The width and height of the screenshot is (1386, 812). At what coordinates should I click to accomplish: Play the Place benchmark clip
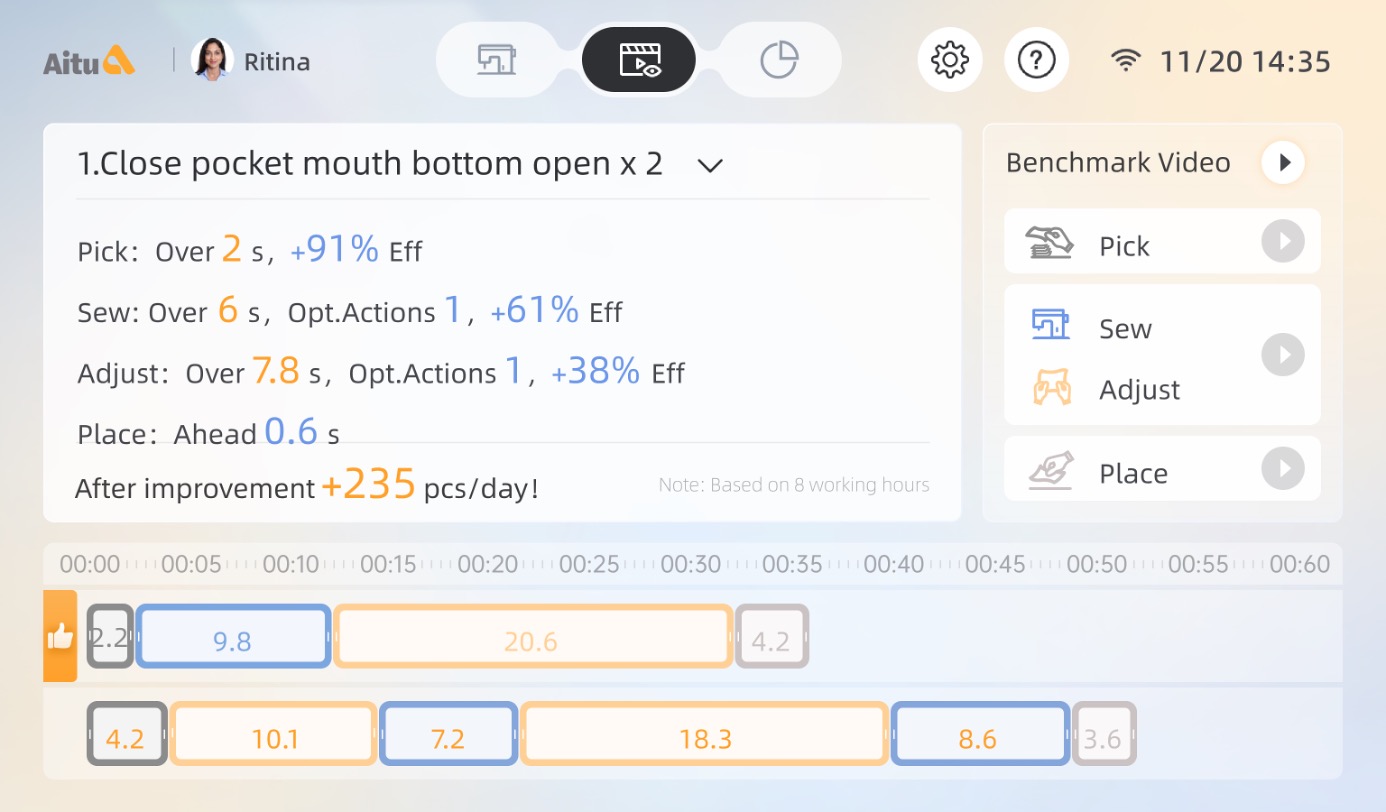pyautogui.click(x=1283, y=469)
